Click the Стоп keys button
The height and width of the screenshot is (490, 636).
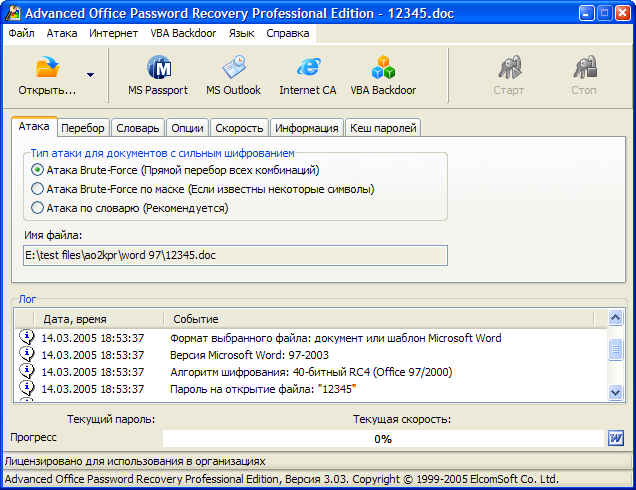click(x=584, y=75)
